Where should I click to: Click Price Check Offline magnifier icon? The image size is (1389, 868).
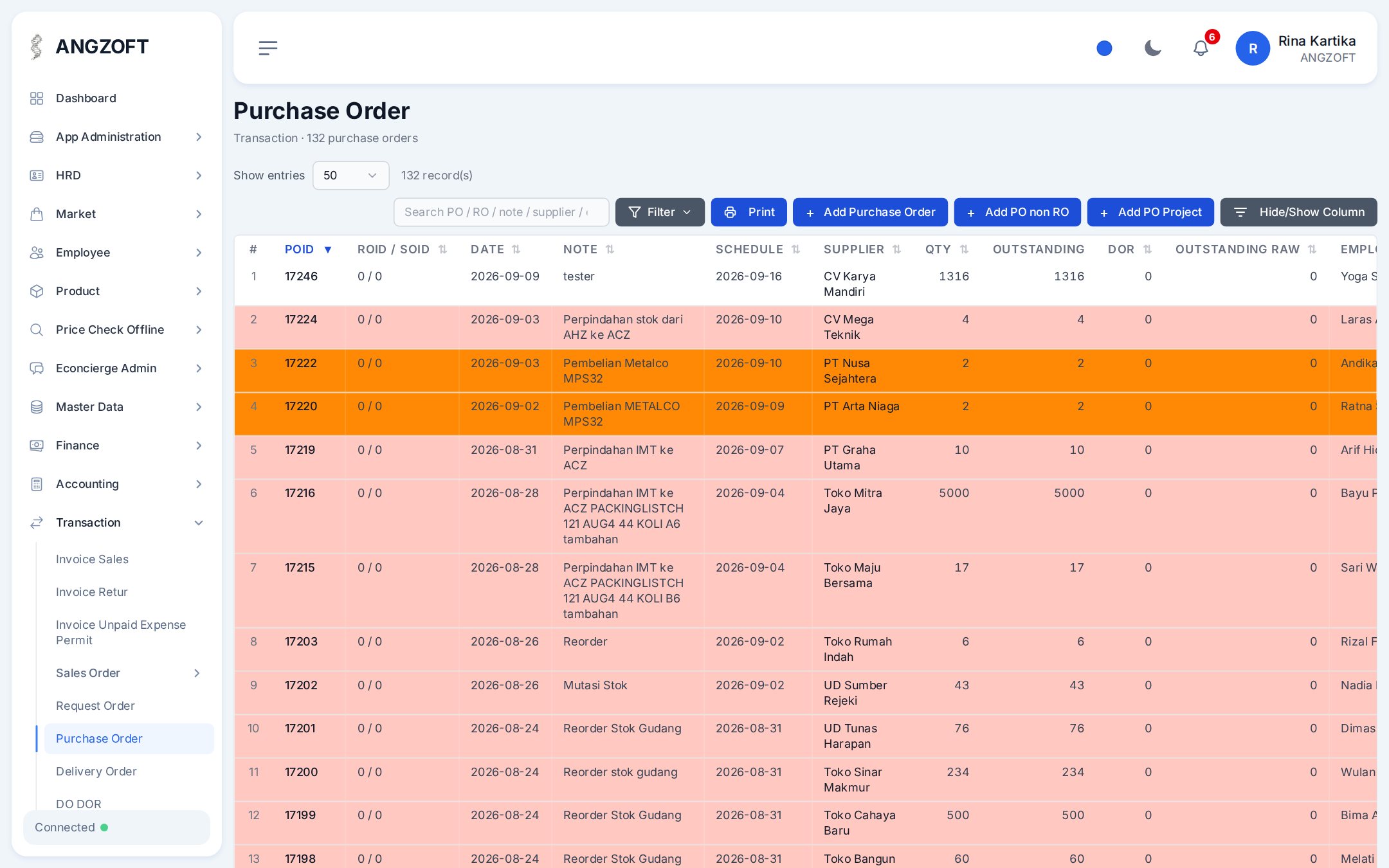tap(37, 330)
